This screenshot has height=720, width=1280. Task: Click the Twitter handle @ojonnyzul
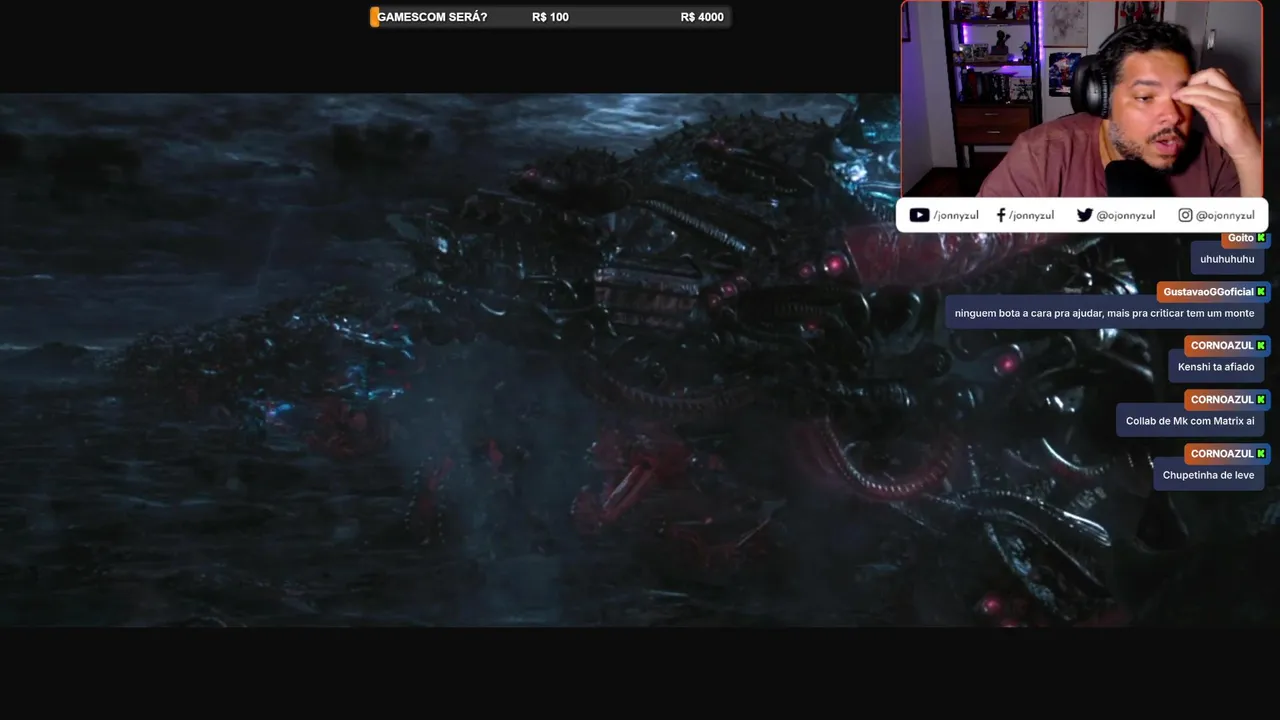pyautogui.click(x=1126, y=216)
